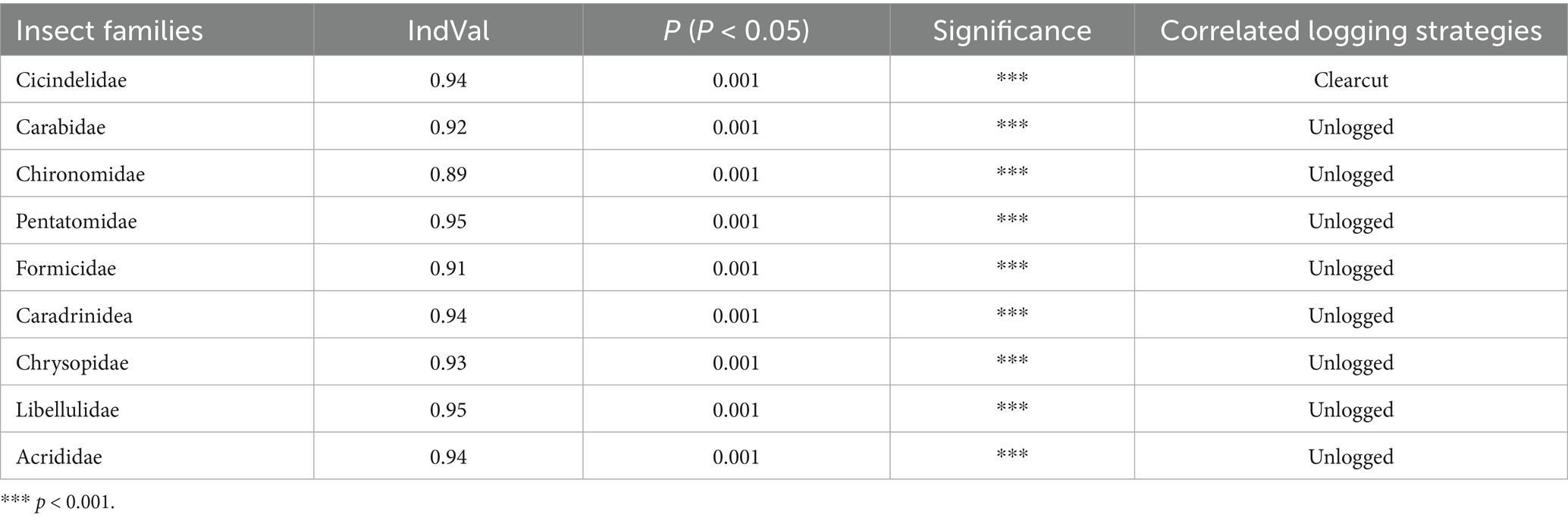Select the Carabidae row label
This screenshot has height=521, width=1568.
coord(61,127)
